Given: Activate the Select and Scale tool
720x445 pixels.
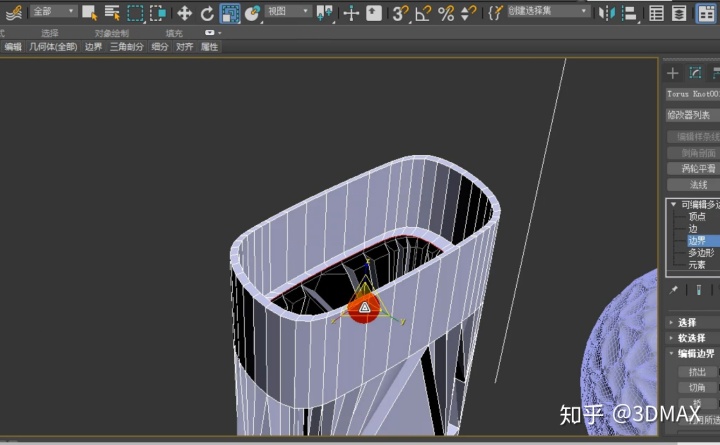Looking at the screenshot, I should 230,13.
